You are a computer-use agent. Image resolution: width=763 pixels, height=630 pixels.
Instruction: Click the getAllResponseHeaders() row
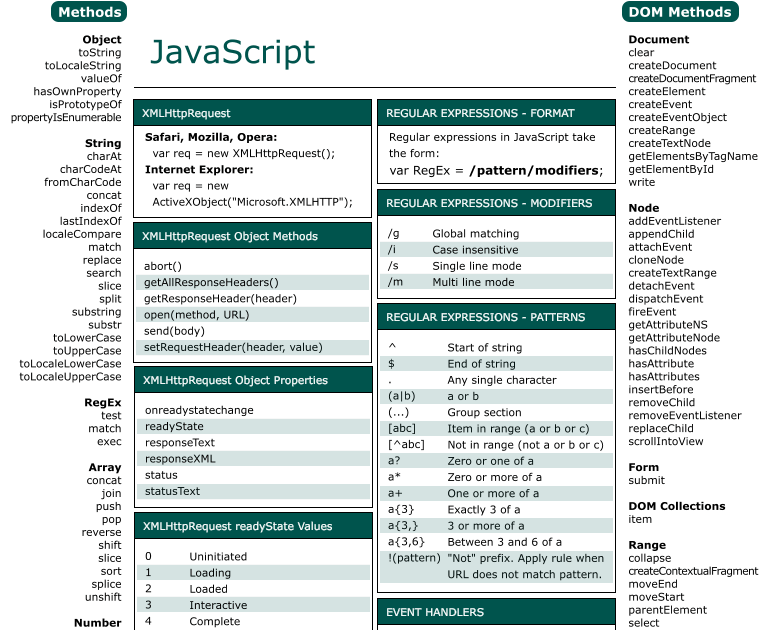[253, 282]
